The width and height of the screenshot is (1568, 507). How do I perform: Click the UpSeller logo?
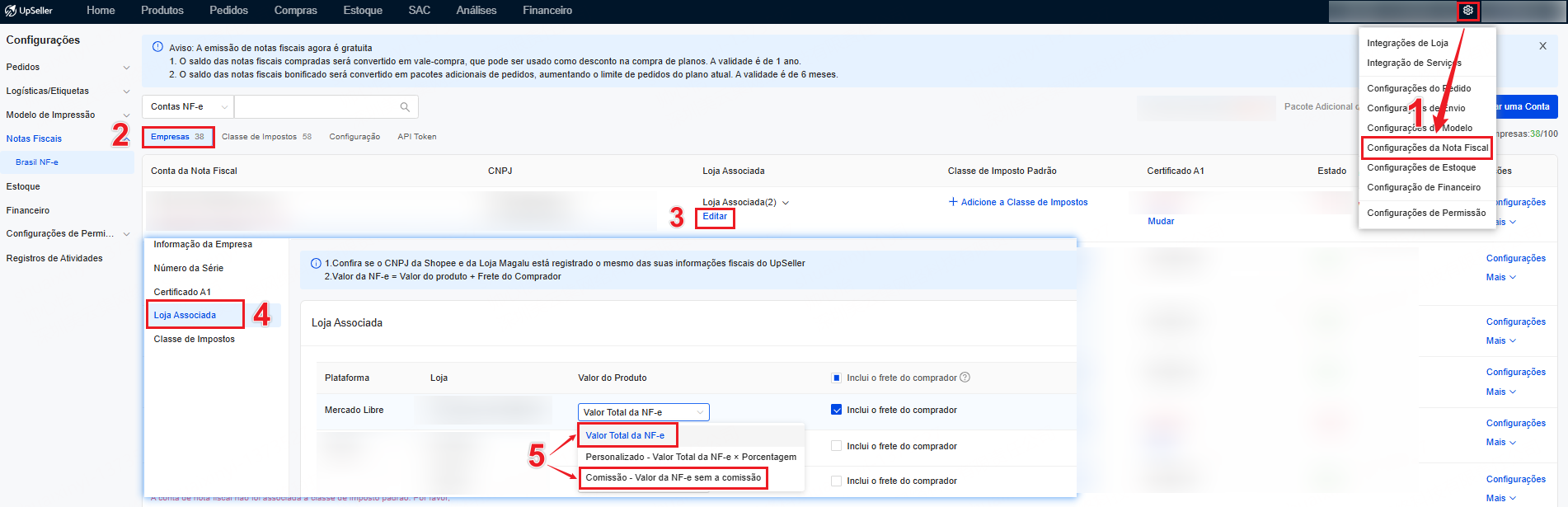coord(30,11)
